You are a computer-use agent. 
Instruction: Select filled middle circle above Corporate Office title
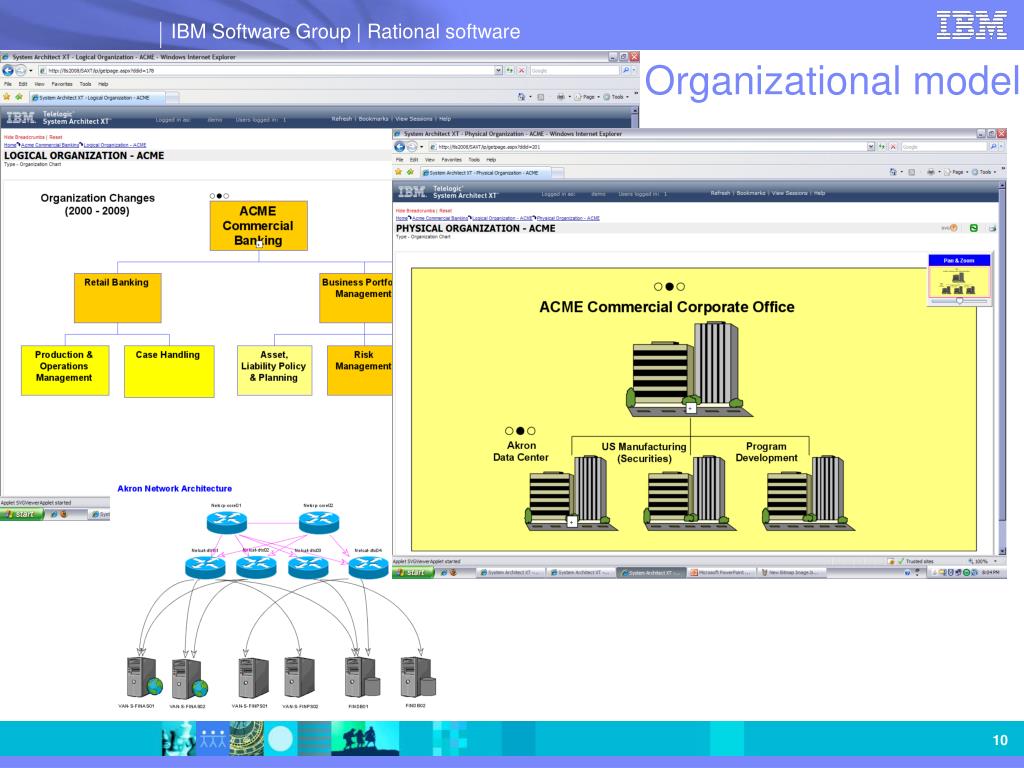pos(669,287)
